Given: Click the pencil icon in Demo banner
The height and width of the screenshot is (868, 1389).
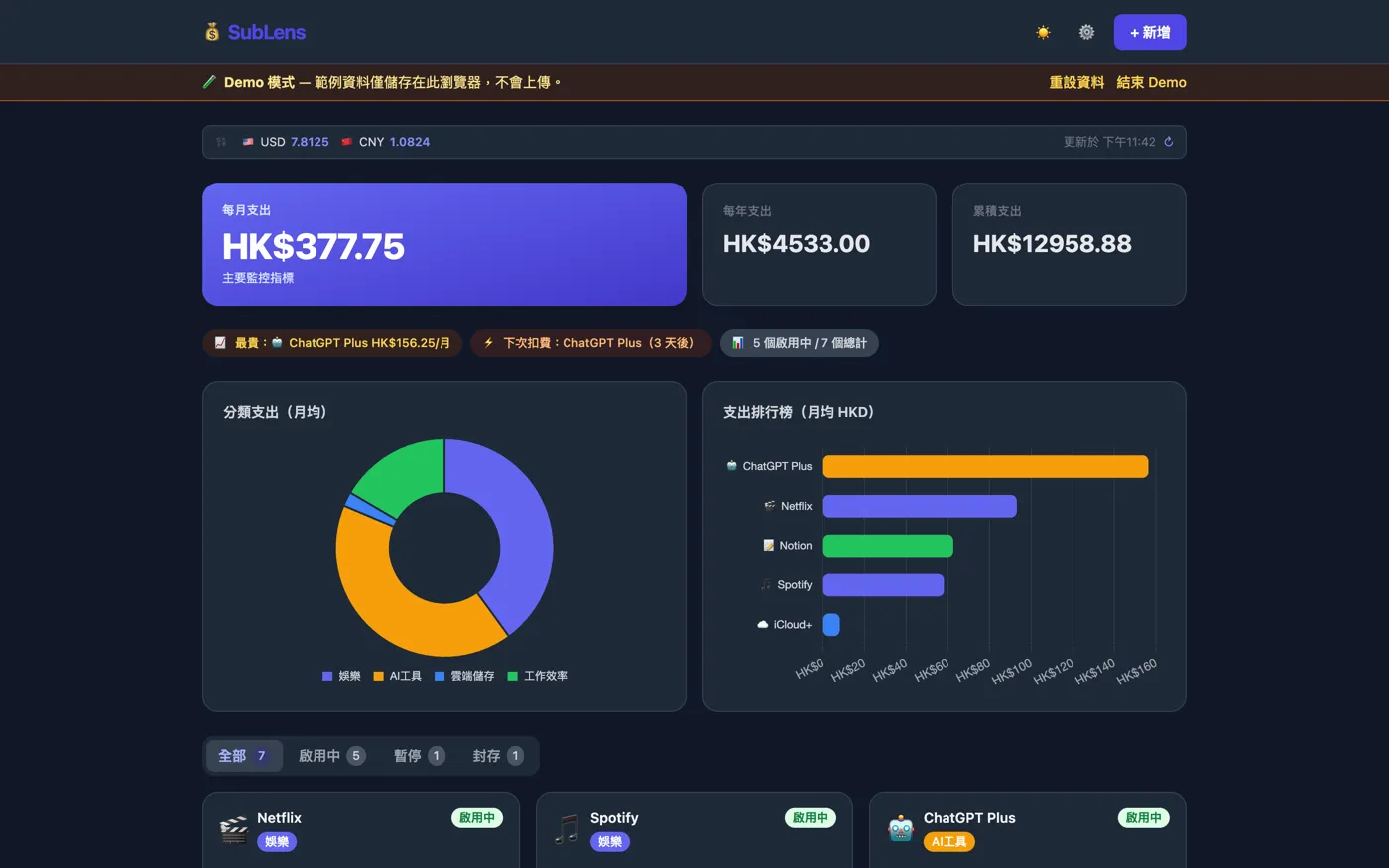Looking at the screenshot, I should (209, 82).
